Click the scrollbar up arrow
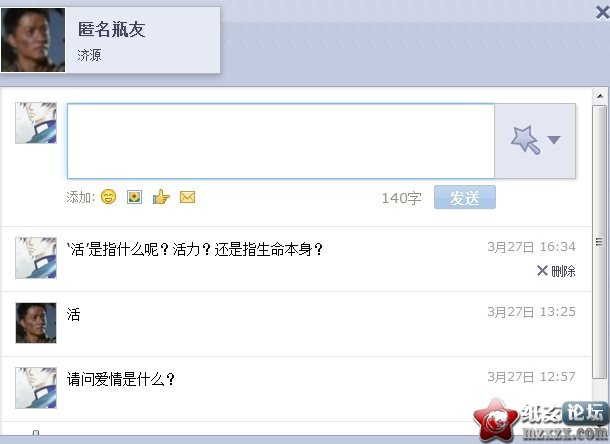The height and width of the screenshot is (444, 610). coord(600,96)
